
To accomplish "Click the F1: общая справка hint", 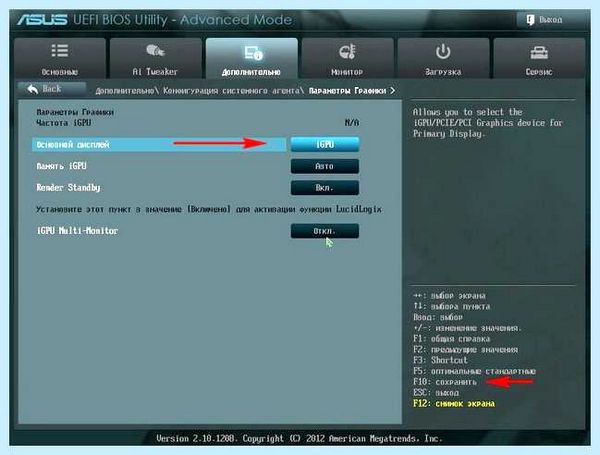I will [x=451, y=339].
